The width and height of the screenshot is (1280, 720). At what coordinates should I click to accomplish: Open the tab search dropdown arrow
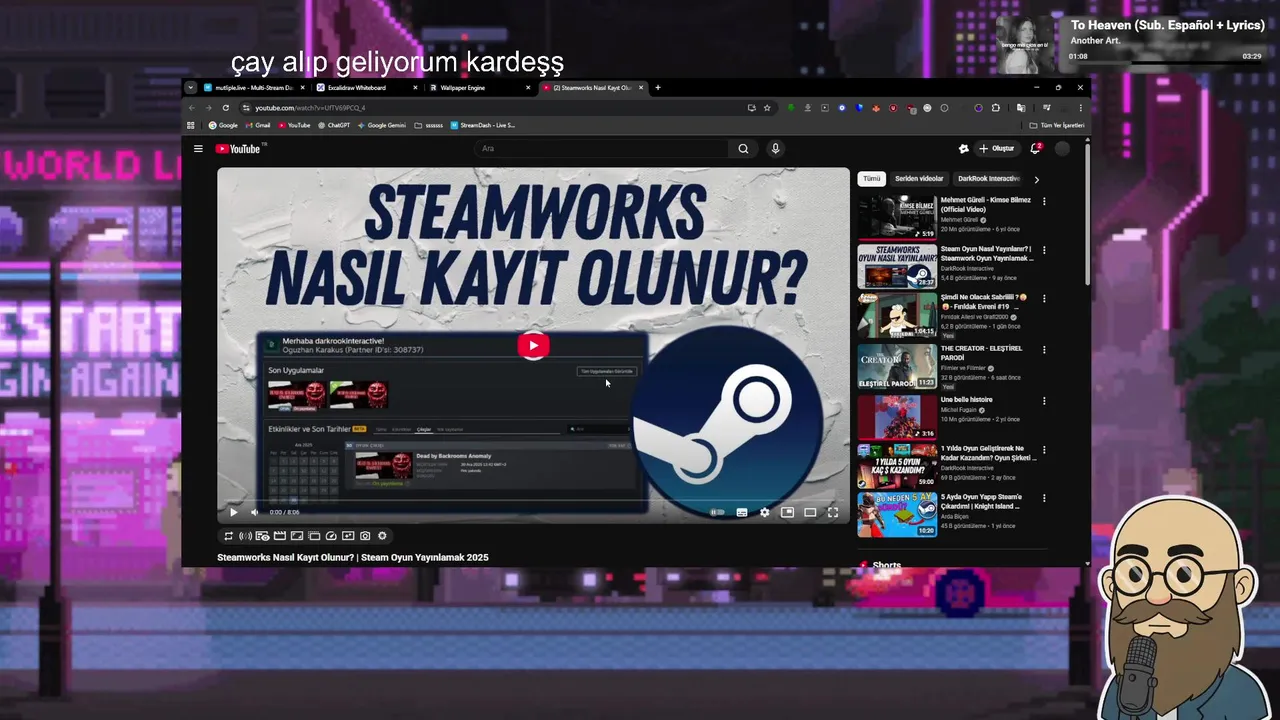[x=190, y=88]
